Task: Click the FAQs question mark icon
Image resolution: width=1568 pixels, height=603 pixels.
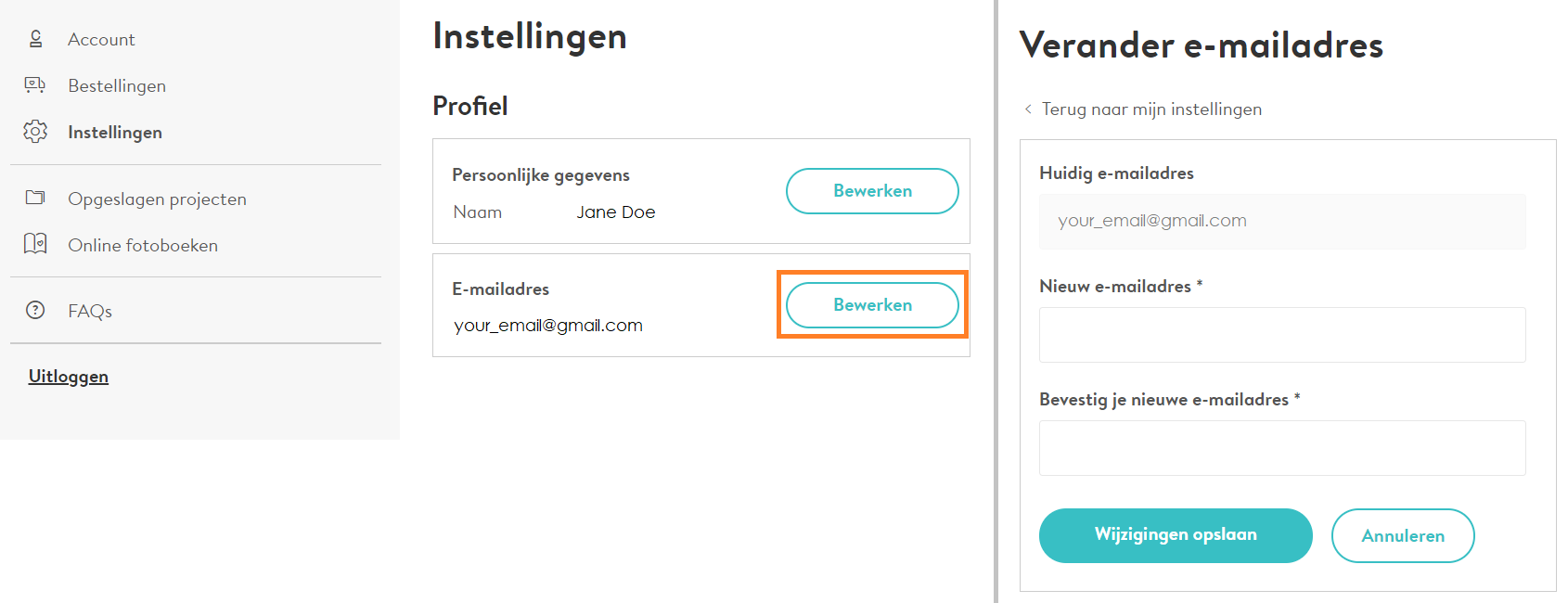Action: coord(35,310)
